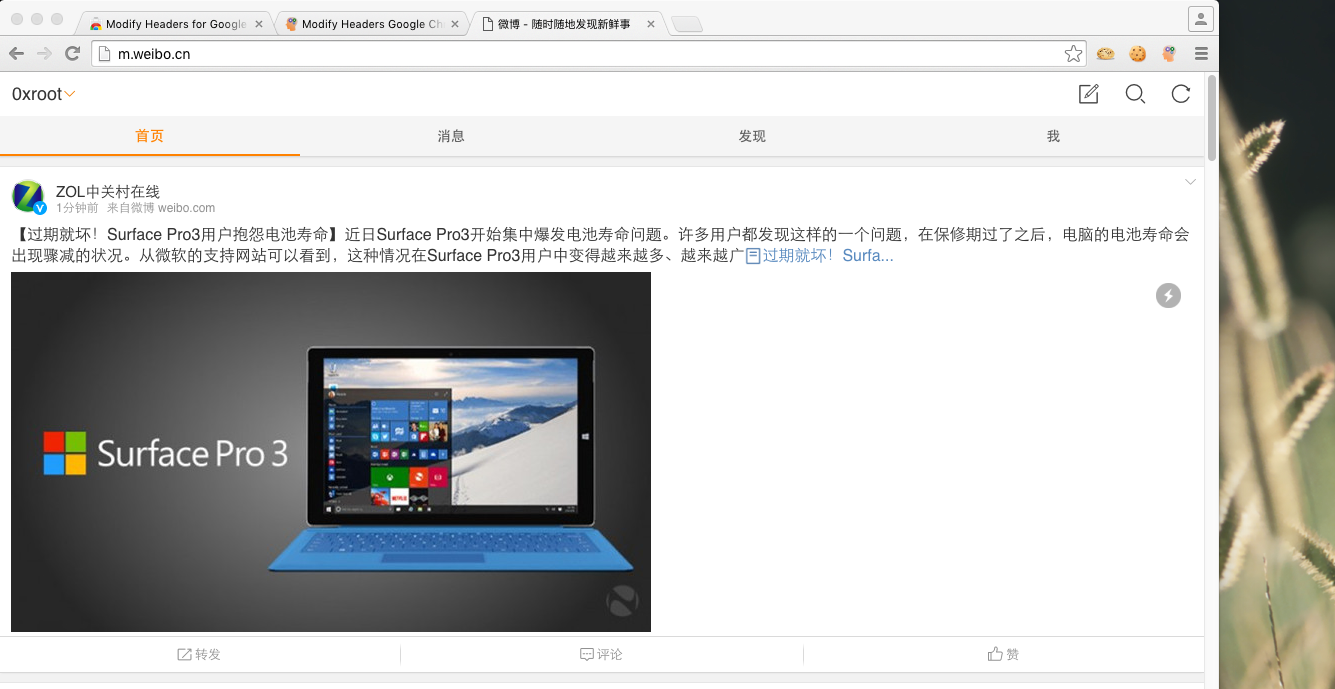Click the 评论 comment icon
Screen dimensions: 1335x689
tap(587, 654)
